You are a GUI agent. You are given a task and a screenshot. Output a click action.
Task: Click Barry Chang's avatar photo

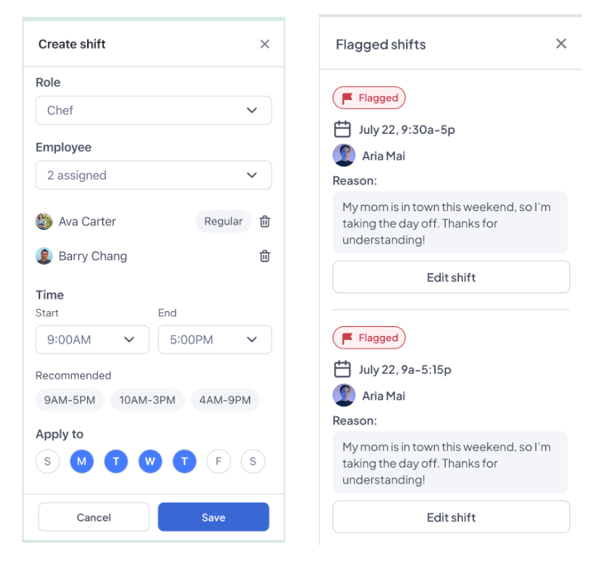click(x=44, y=256)
